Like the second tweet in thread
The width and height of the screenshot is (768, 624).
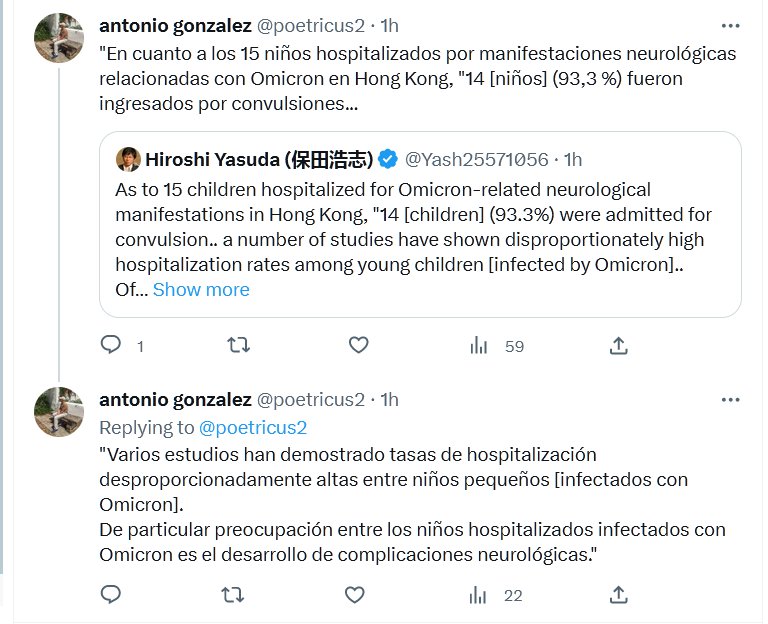click(x=354, y=595)
